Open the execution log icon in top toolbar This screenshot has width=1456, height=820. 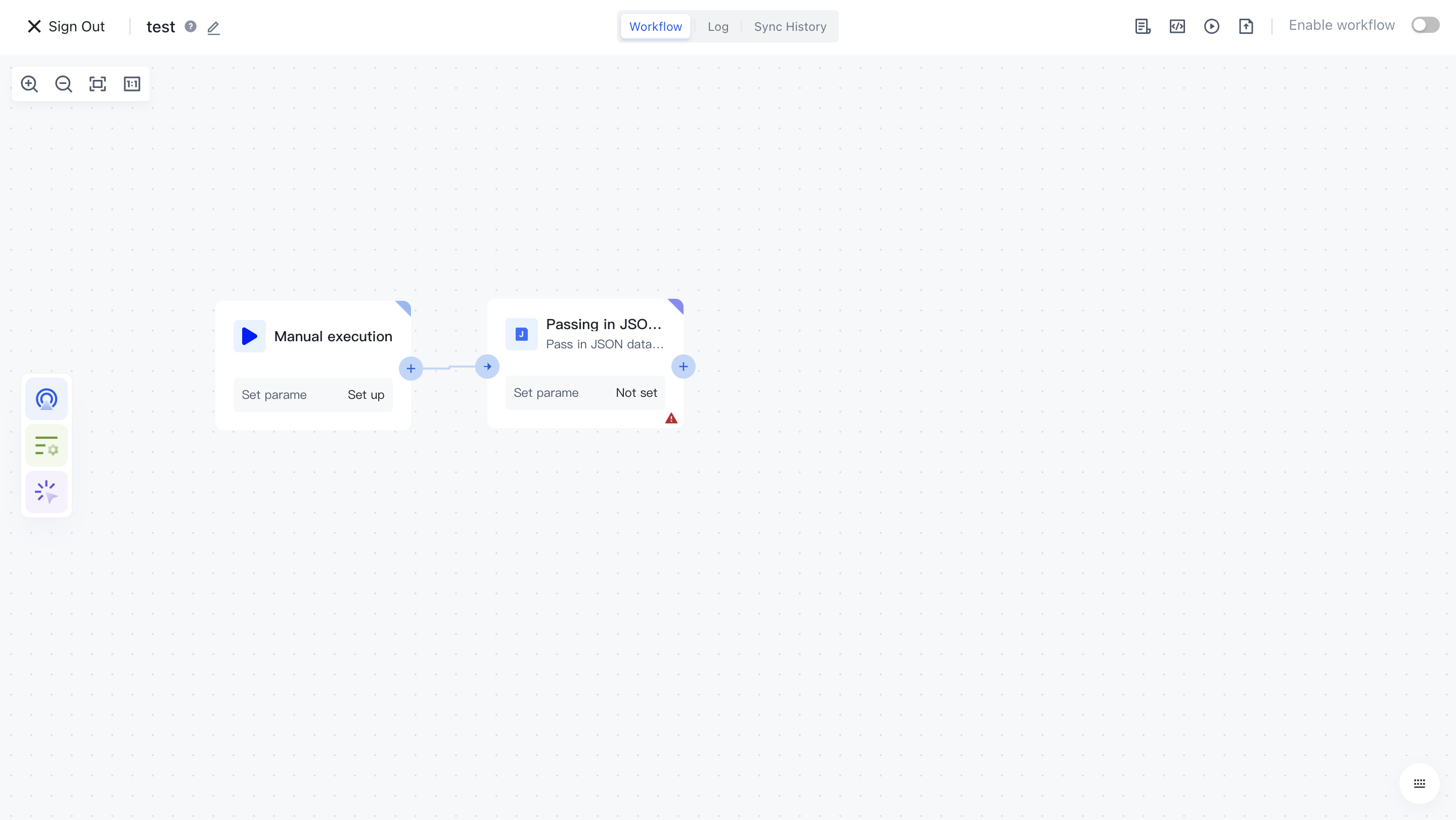pos(1143,26)
